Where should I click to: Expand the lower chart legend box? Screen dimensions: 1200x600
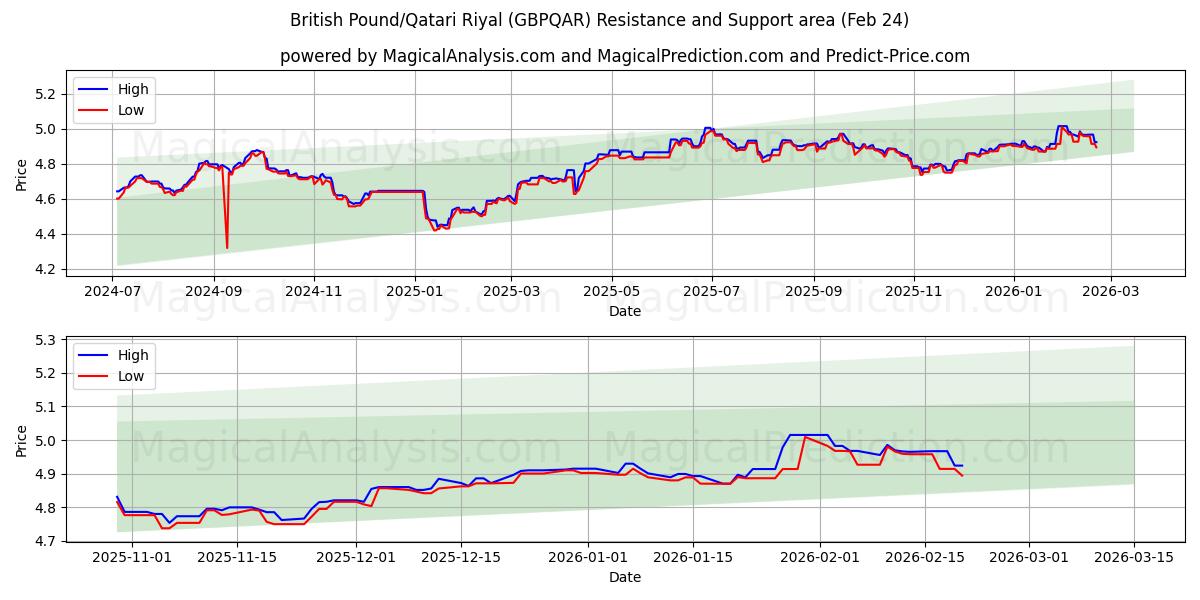(113, 365)
